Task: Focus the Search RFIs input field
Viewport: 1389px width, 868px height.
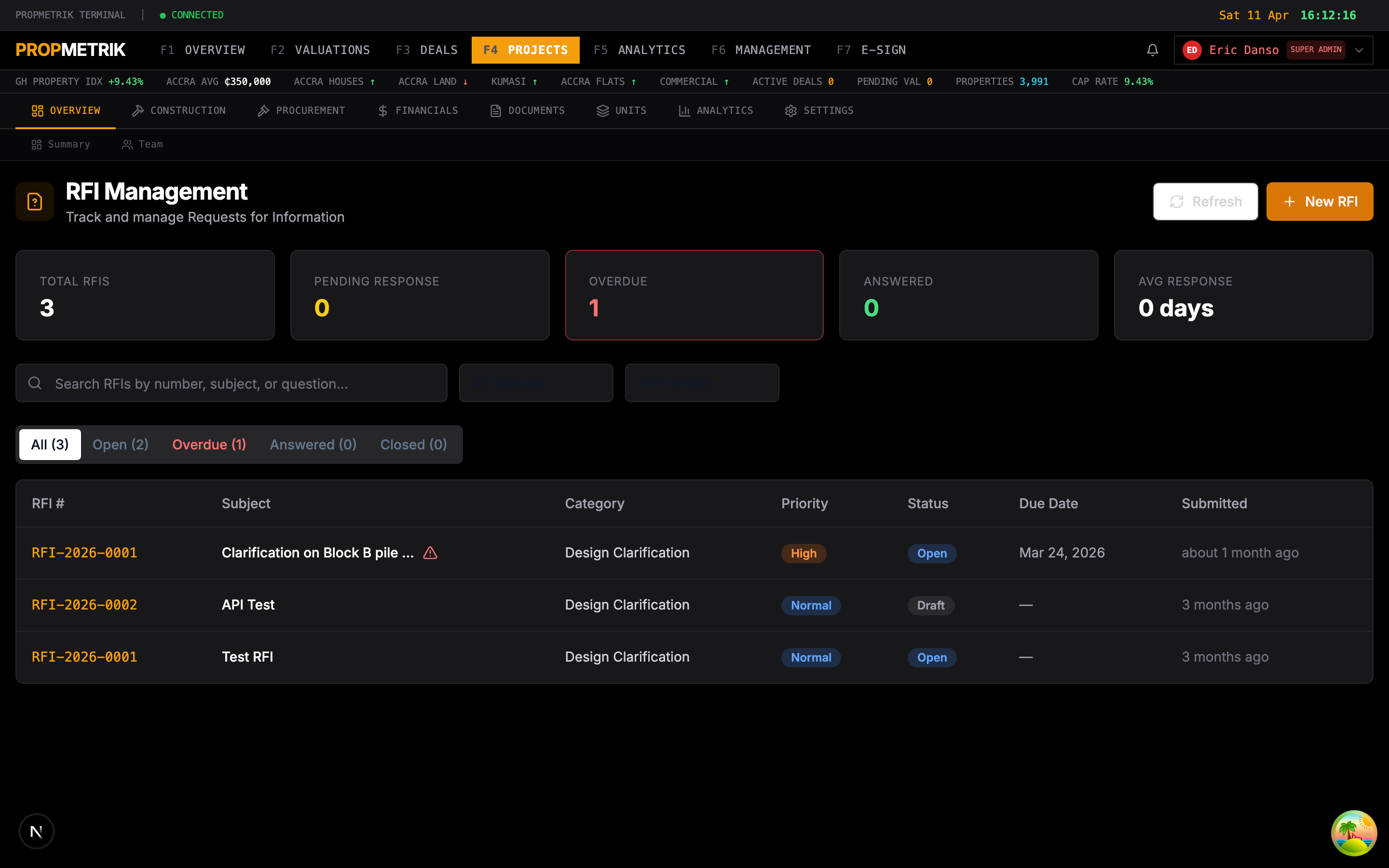Action: tap(231, 383)
